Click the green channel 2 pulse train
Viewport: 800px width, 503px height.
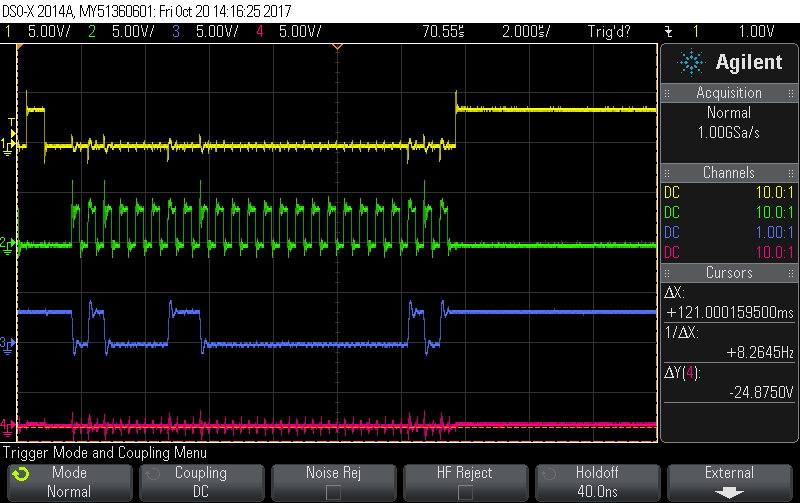click(260, 219)
